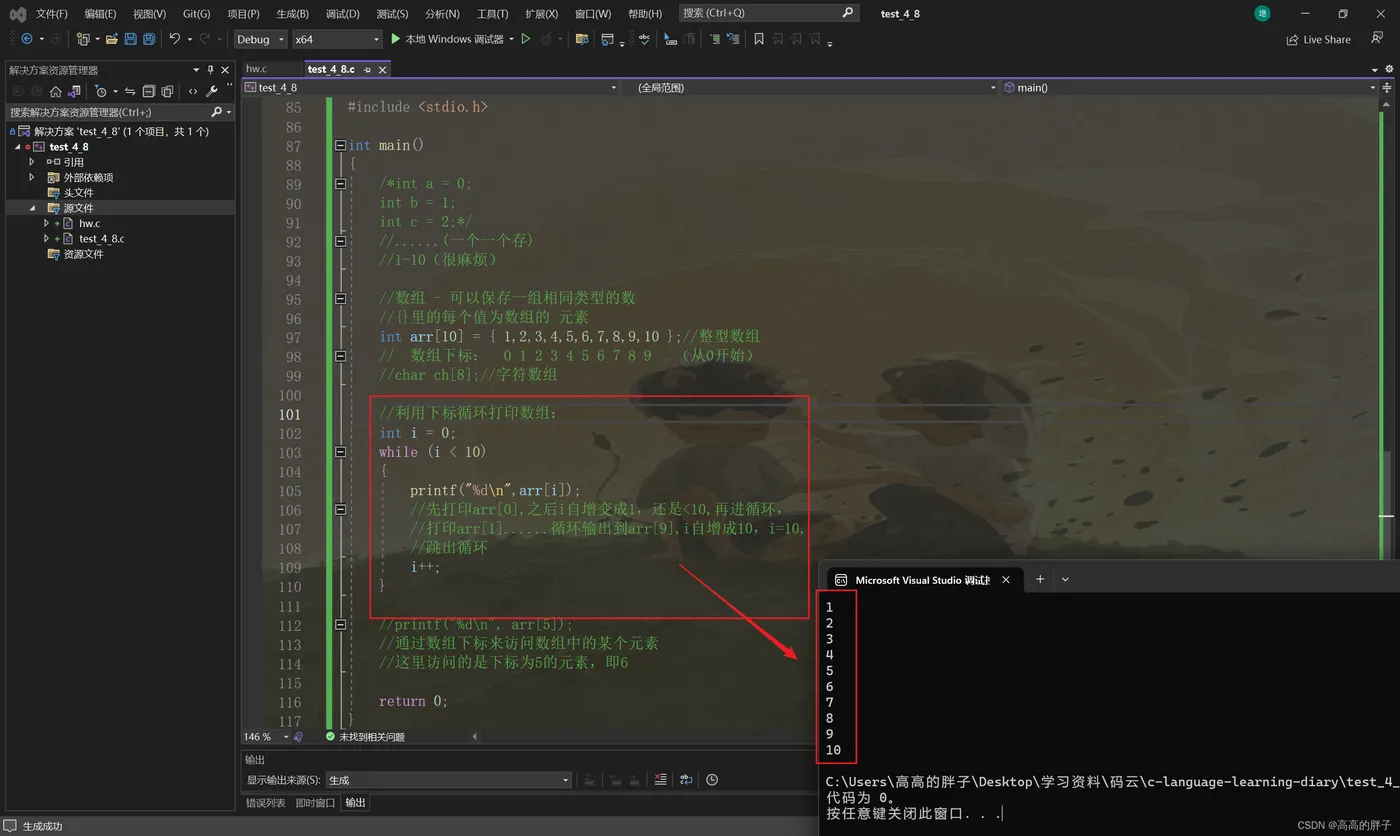The width and height of the screenshot is (1400, 836).
Task: Click the 未找到相关问题 status indicator
Action: [365, 737]
